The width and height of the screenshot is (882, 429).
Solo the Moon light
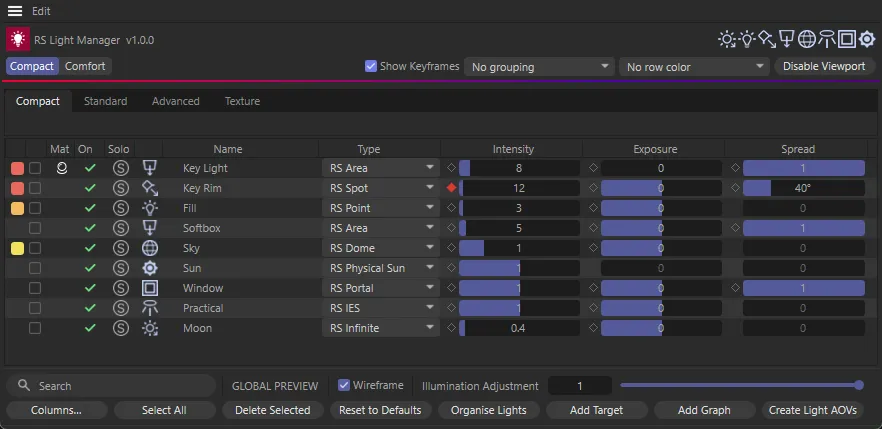coord(120,328)
